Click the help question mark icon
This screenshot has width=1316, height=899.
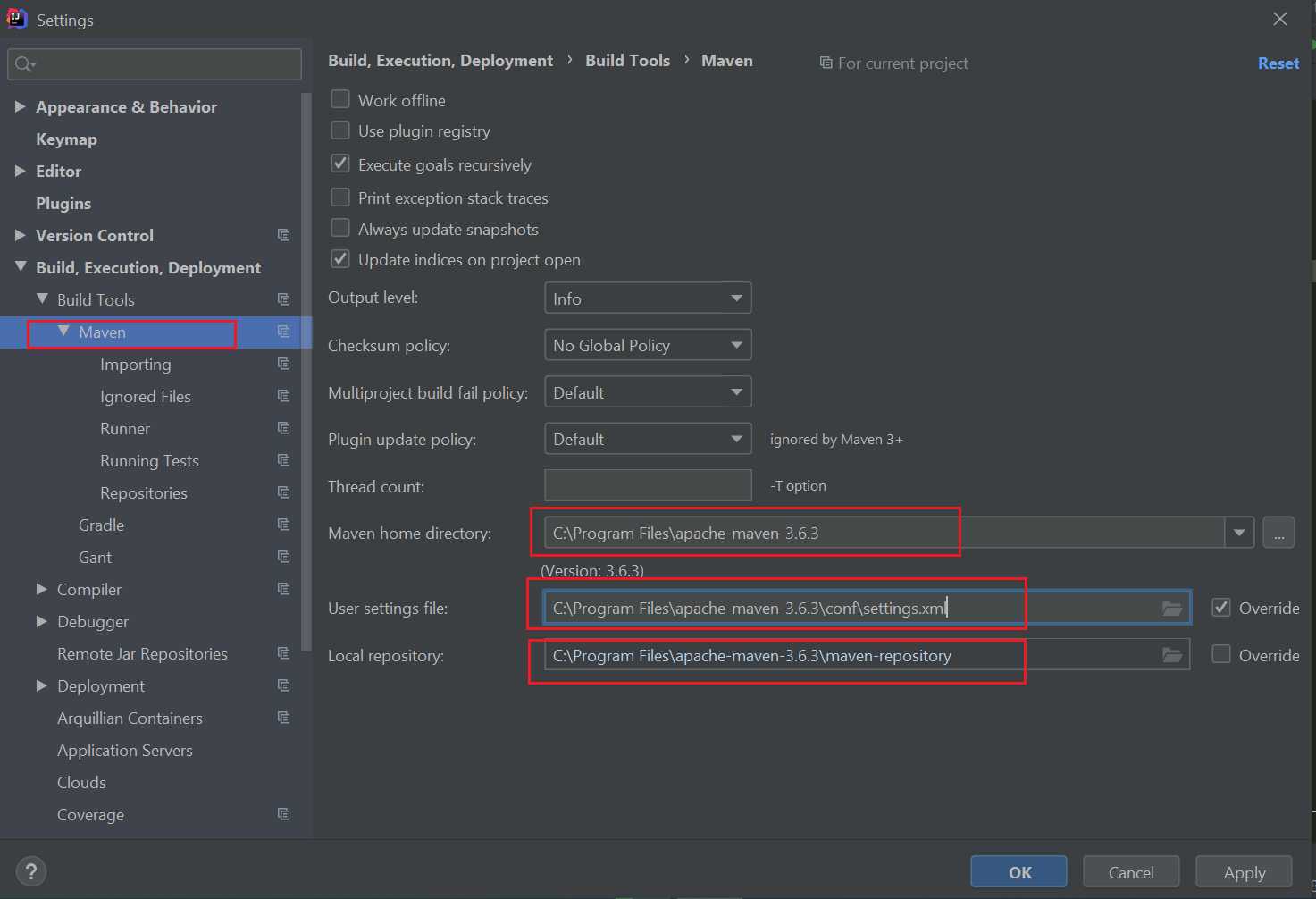(x=31, y=871)
